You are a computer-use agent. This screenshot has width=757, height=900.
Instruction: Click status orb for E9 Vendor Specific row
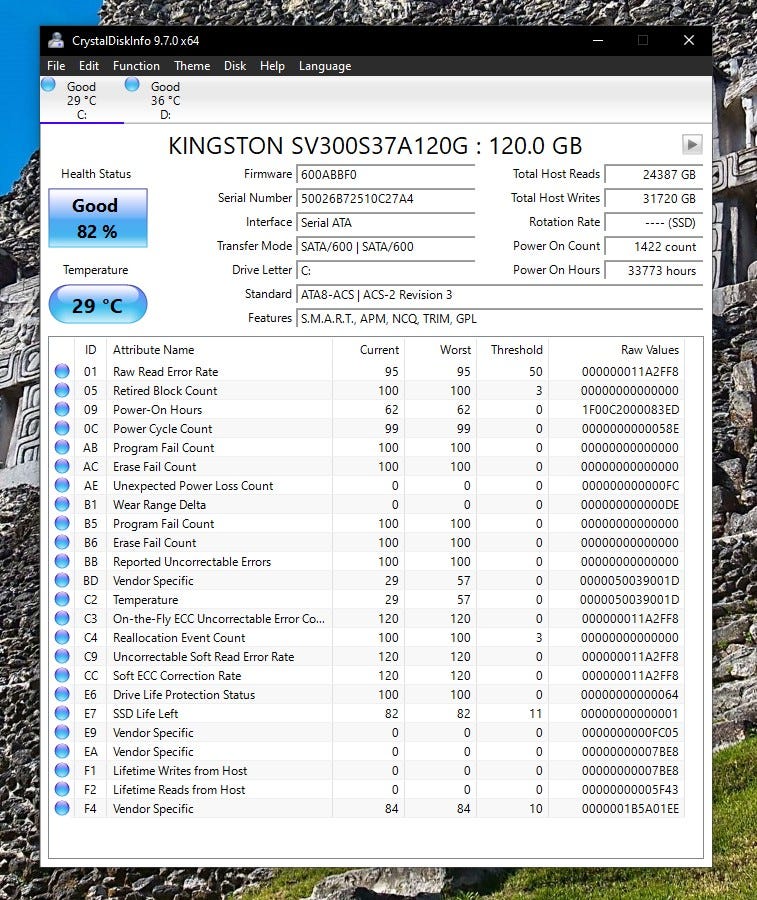click(x=62, y=732)
